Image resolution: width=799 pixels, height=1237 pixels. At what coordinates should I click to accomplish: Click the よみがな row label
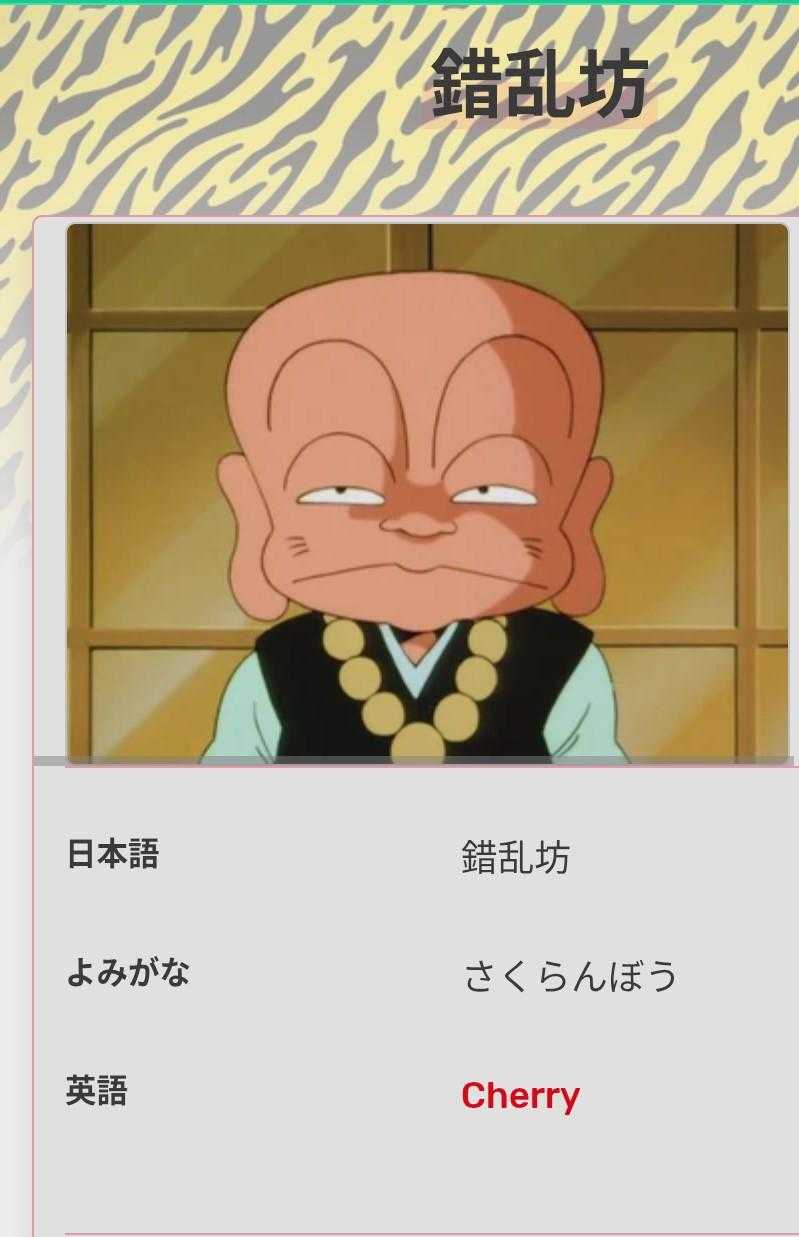[x=128, y=973]
